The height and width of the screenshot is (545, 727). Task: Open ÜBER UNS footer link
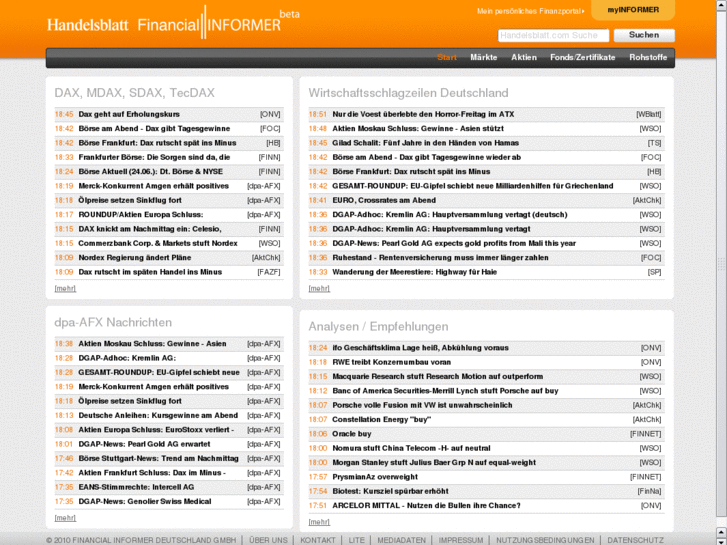[268, 540]
